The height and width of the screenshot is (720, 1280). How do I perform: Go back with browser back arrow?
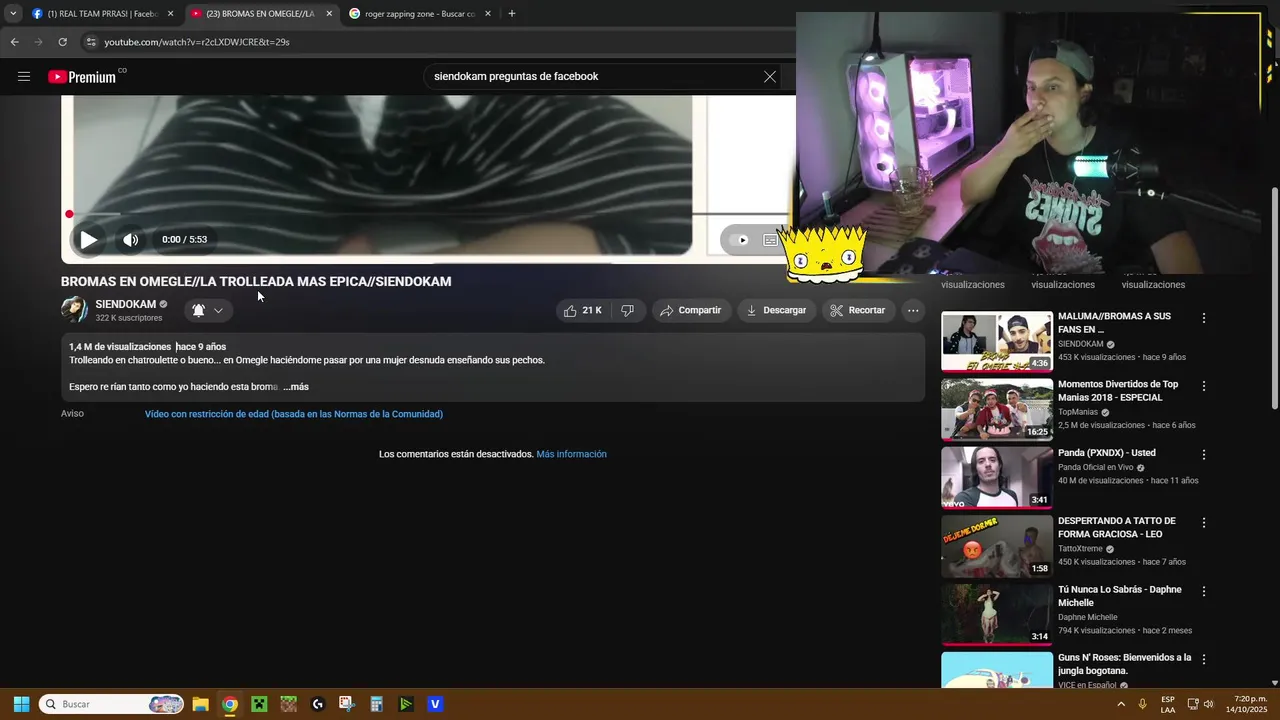(14, 42)
